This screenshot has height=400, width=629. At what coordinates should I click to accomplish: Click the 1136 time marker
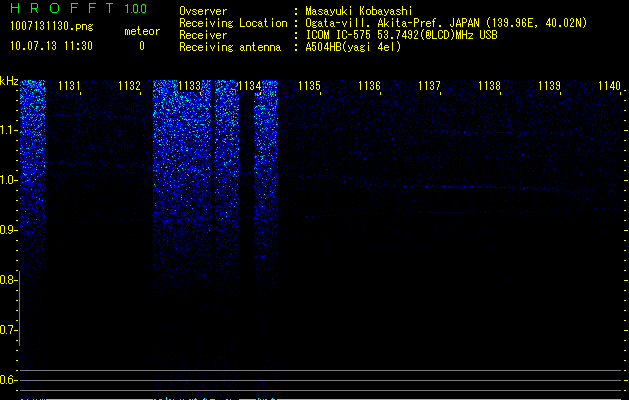click(369, 86)
